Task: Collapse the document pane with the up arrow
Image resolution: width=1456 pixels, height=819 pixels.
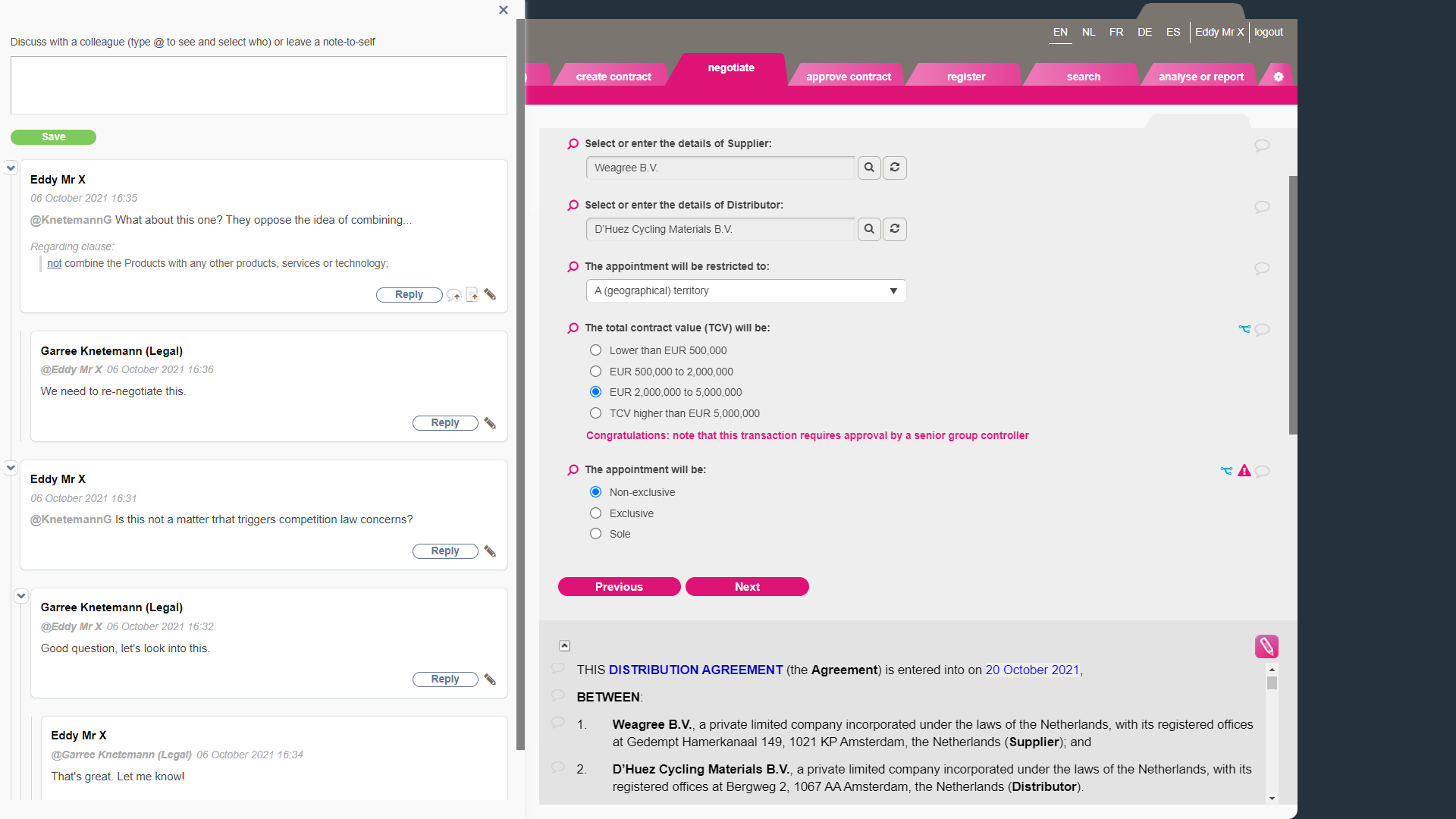Action: coord(564,645)
